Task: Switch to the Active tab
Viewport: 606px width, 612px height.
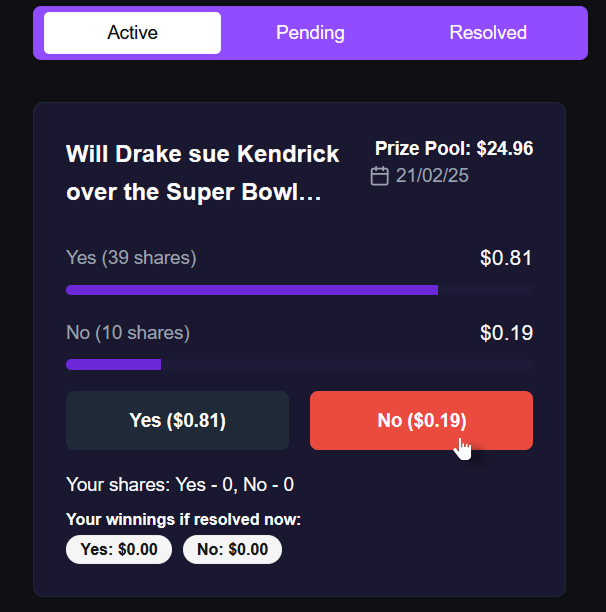Action: pos(132,33)
